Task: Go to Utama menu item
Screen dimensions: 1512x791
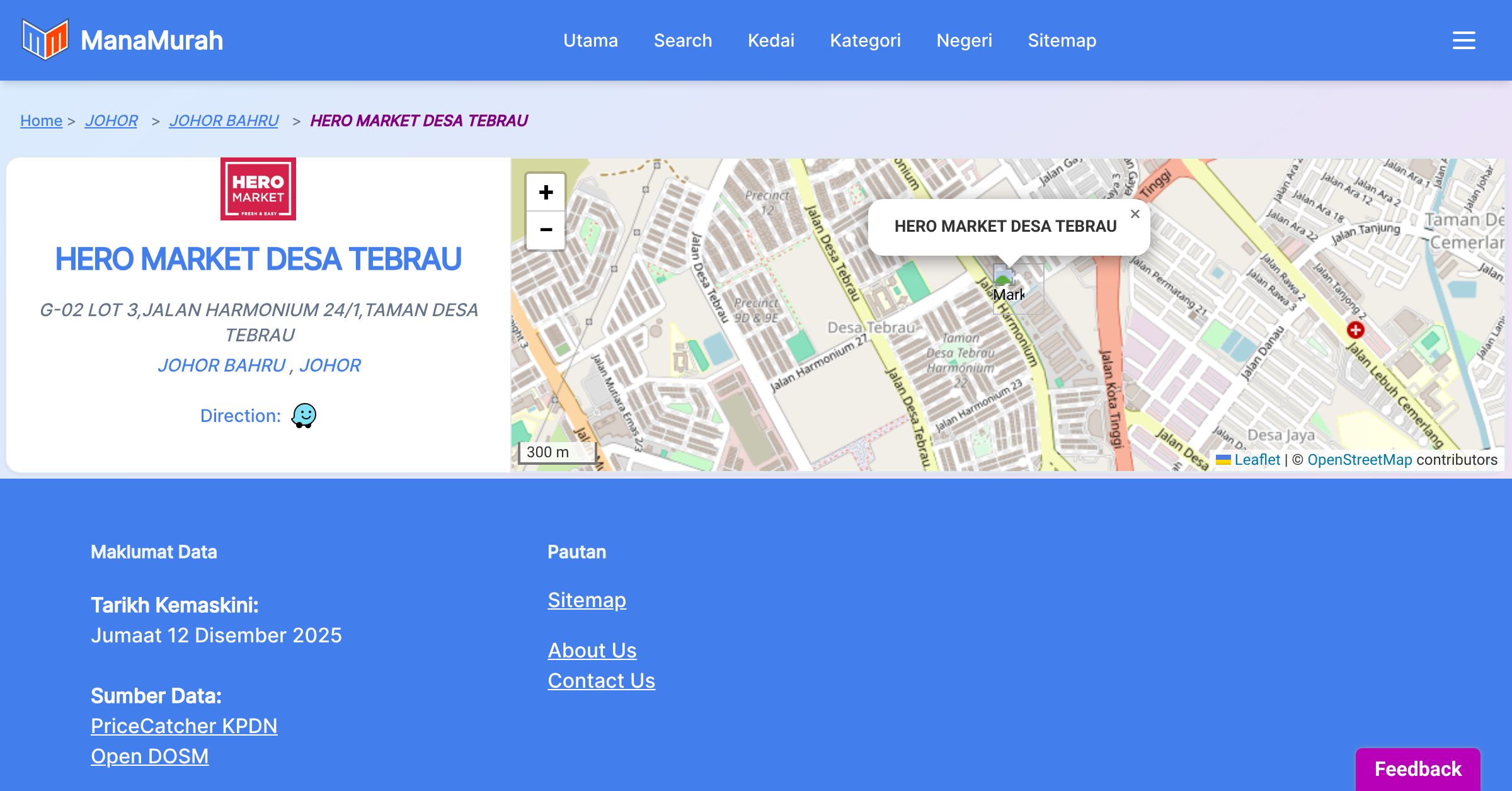Action: coord(590,40)
